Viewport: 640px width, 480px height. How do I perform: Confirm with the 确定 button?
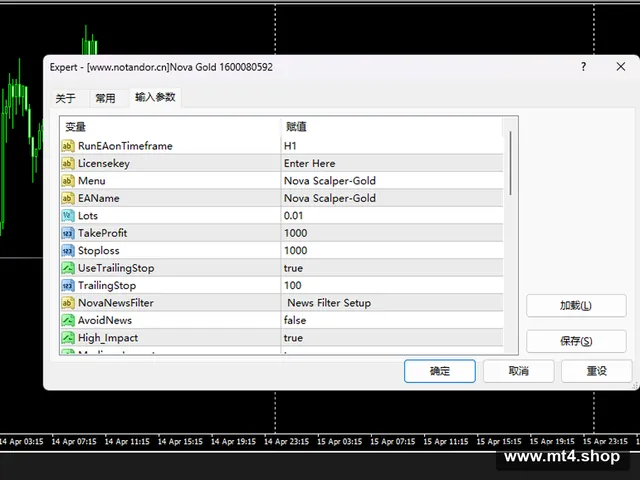coord(440,371)
